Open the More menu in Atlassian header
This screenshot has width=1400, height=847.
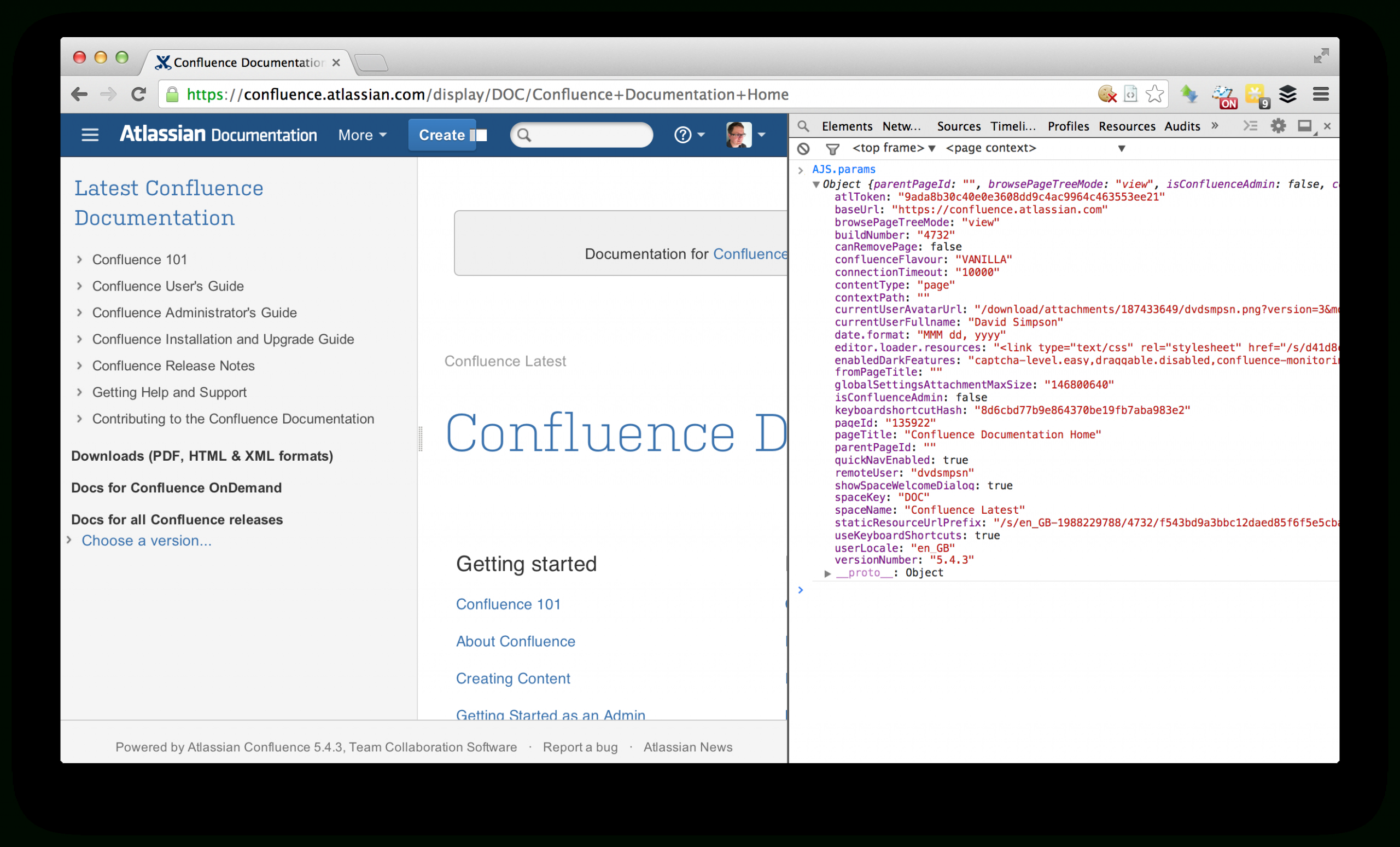[x=361, y=135]
